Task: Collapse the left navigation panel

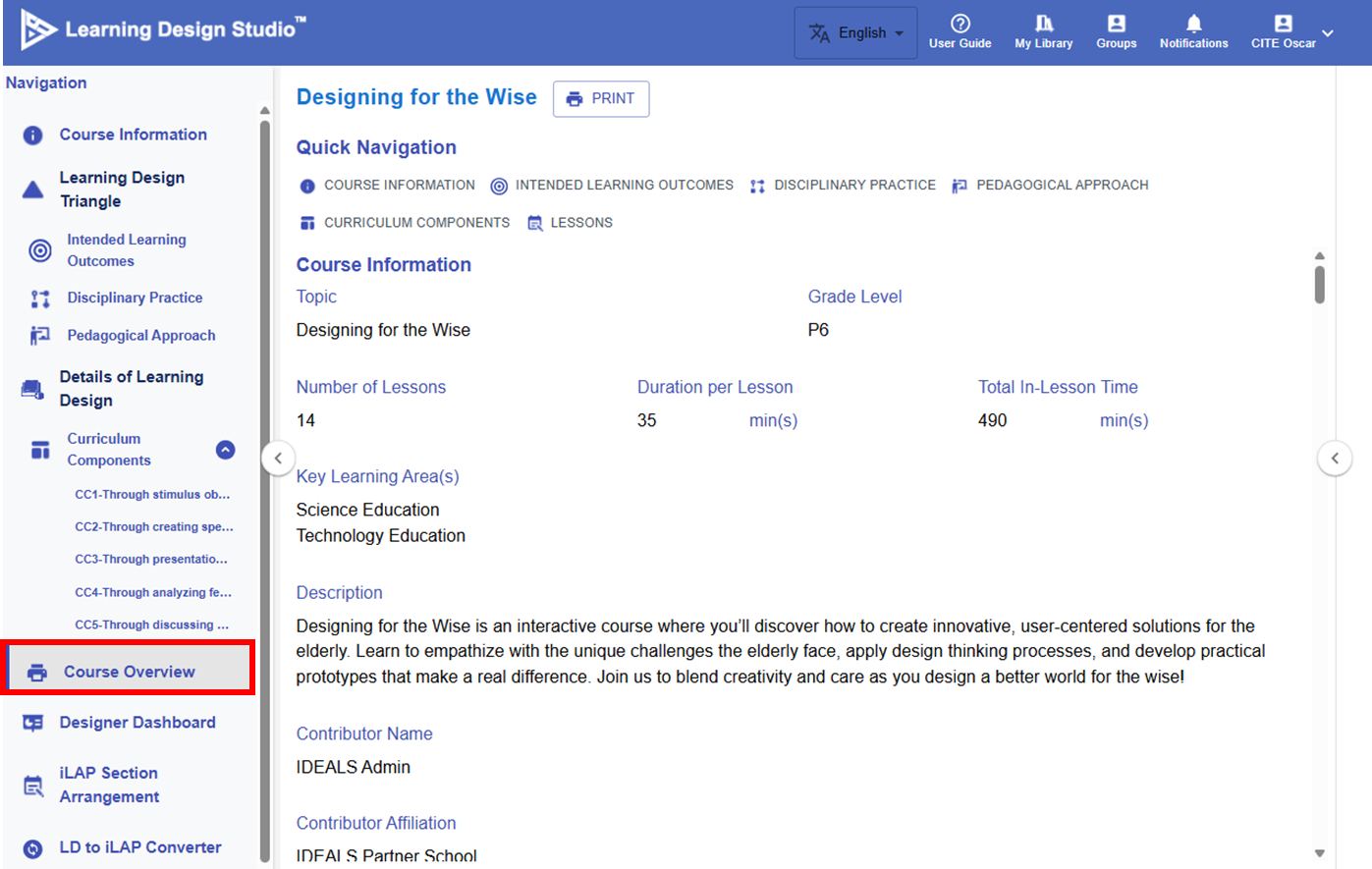Action: (x=278, y=459)
